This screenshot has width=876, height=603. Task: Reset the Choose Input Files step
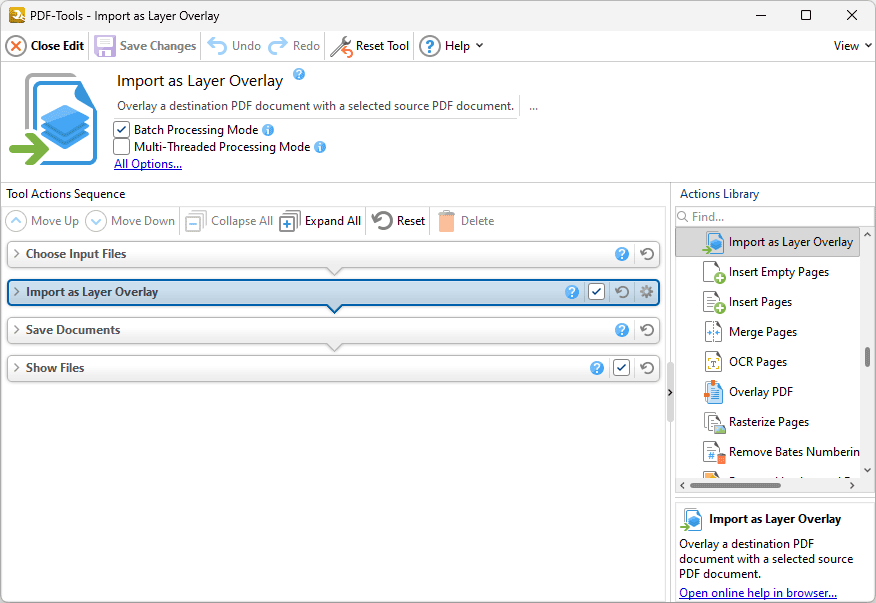coord(647,254)
